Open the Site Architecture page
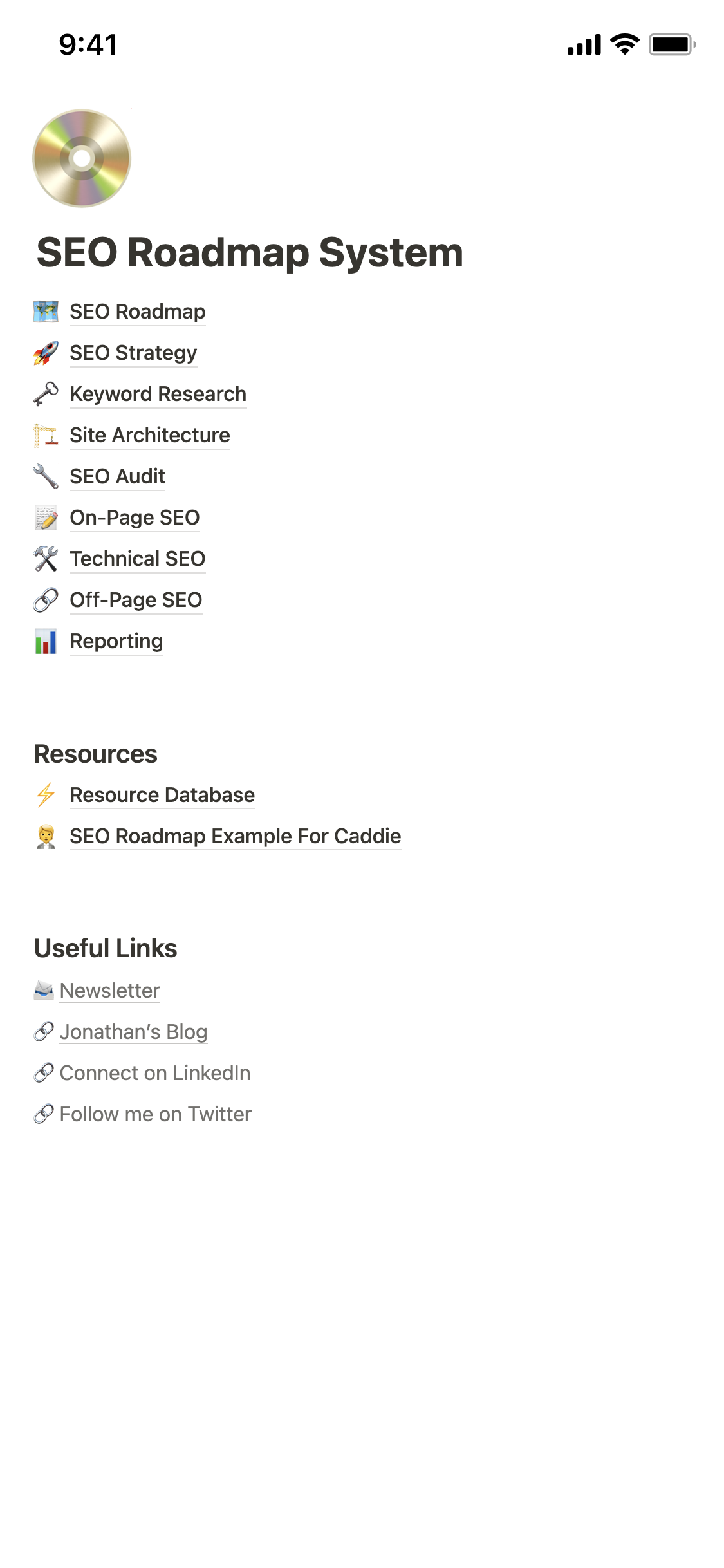Screen dimensions: 724x1568 pos(149,435)
